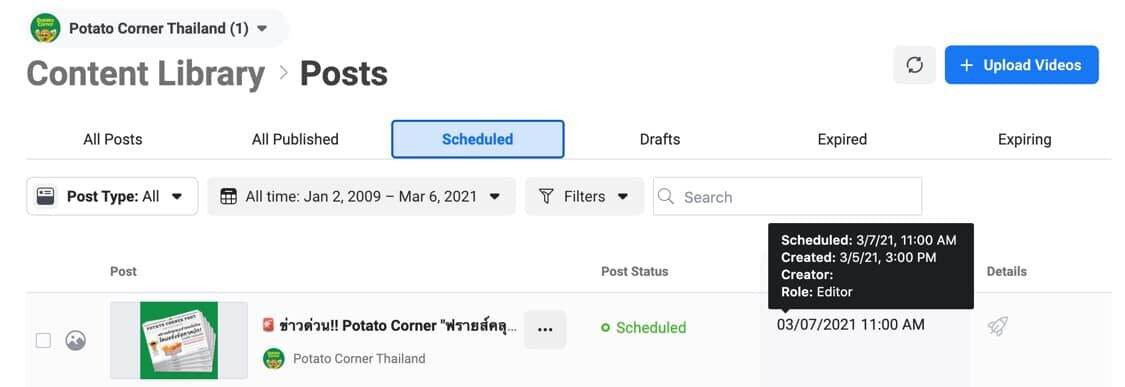This screenshot has height=387, width=1125.
Task: Open the three-dots post options menu
Action: (545, 330)
